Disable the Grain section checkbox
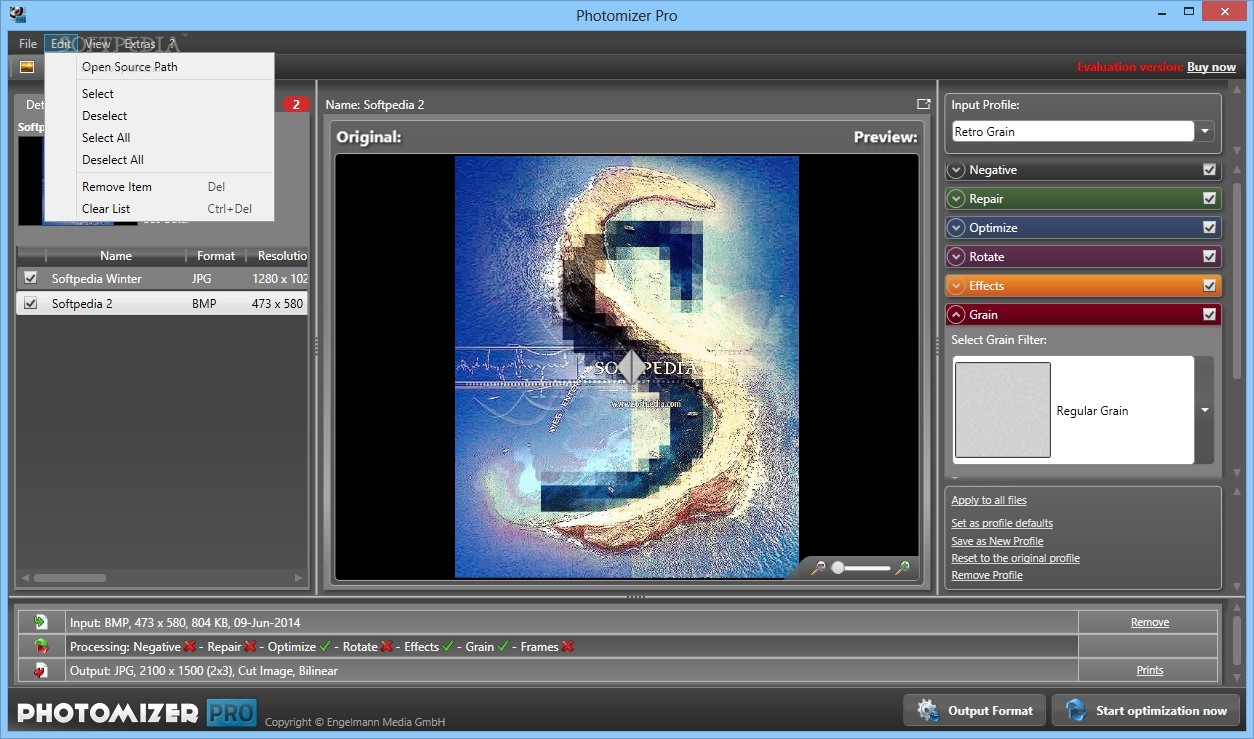Viewport: 1254px width, 739px height. point(1210,315)
